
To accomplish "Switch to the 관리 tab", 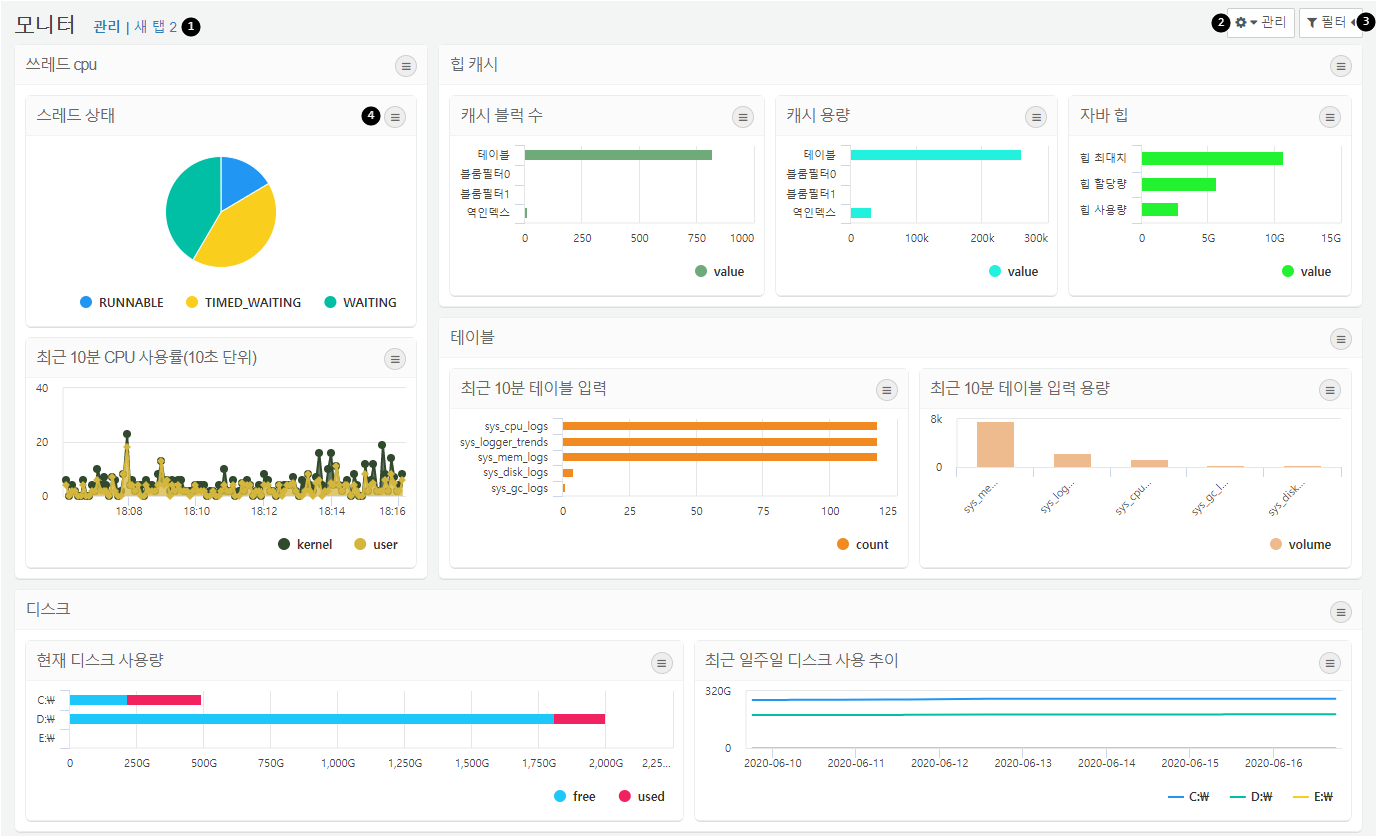I will coord(107,27).
